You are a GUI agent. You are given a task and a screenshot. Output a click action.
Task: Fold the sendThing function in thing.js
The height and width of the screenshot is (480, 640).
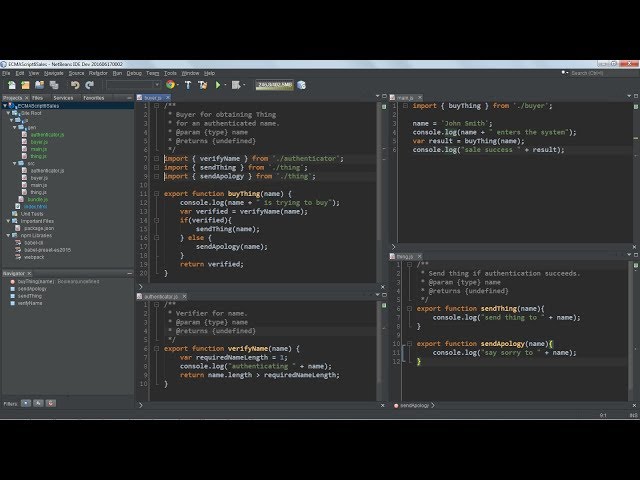(x=409, y=309)
